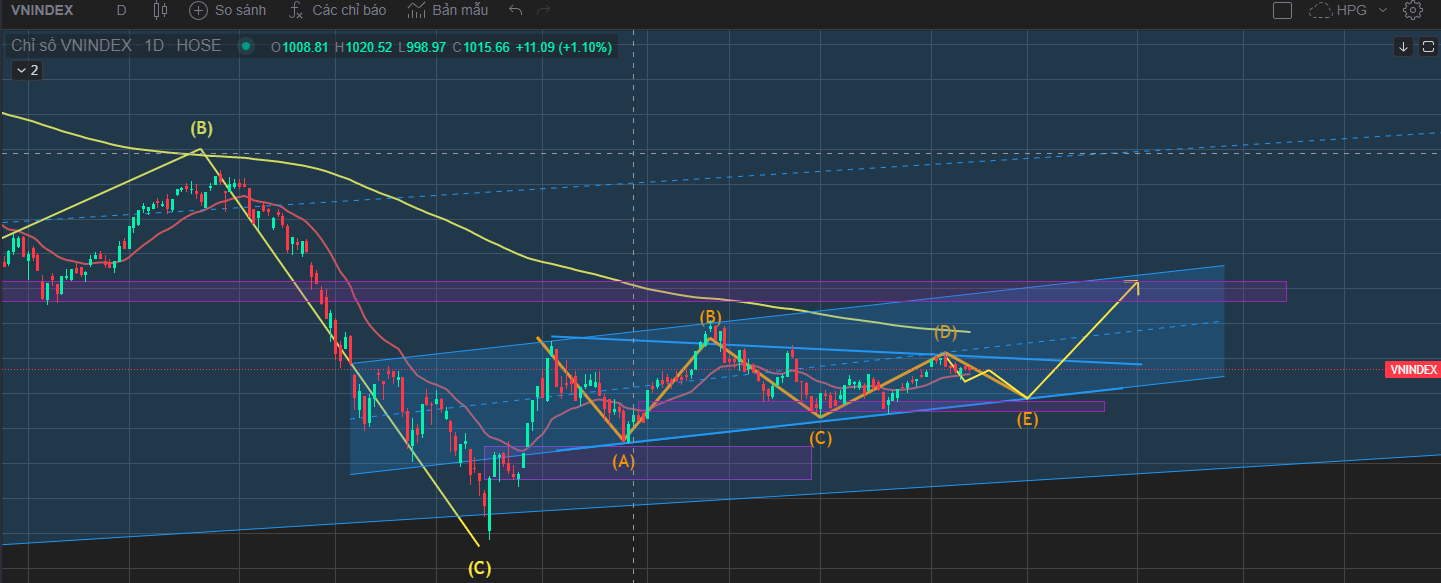Undo the last chart action
This screenshot has width=1441, height=583.
click(x=516, y=11)
